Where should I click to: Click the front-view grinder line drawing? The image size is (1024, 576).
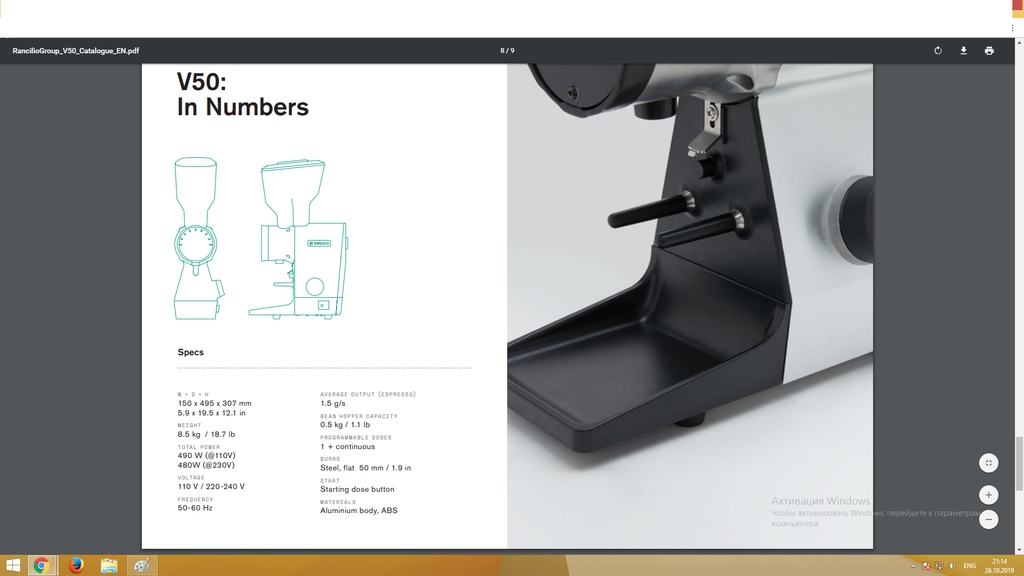tap(199, 238)
